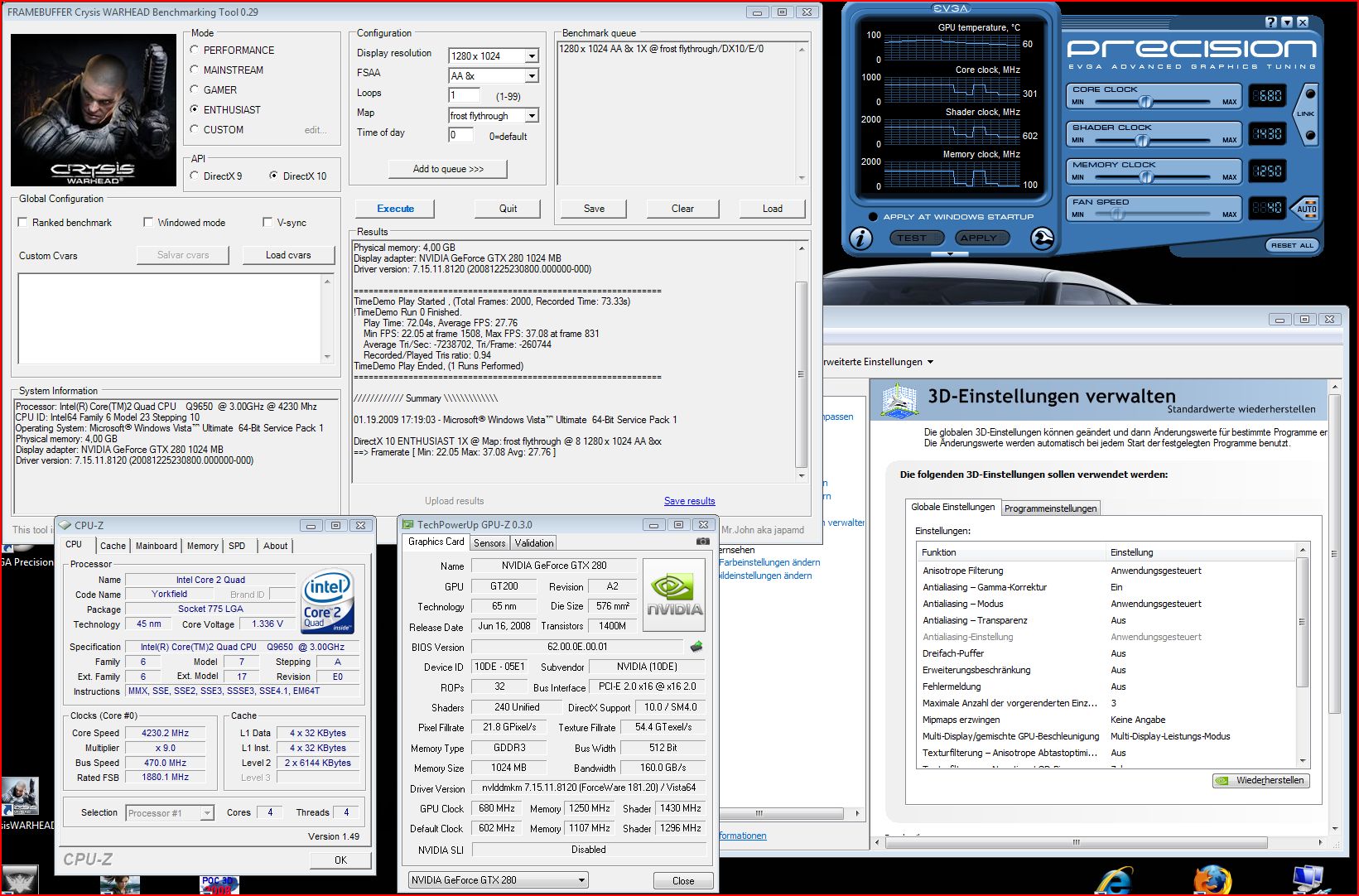Toggle the Precision clock LINK button

[1306, 114]
